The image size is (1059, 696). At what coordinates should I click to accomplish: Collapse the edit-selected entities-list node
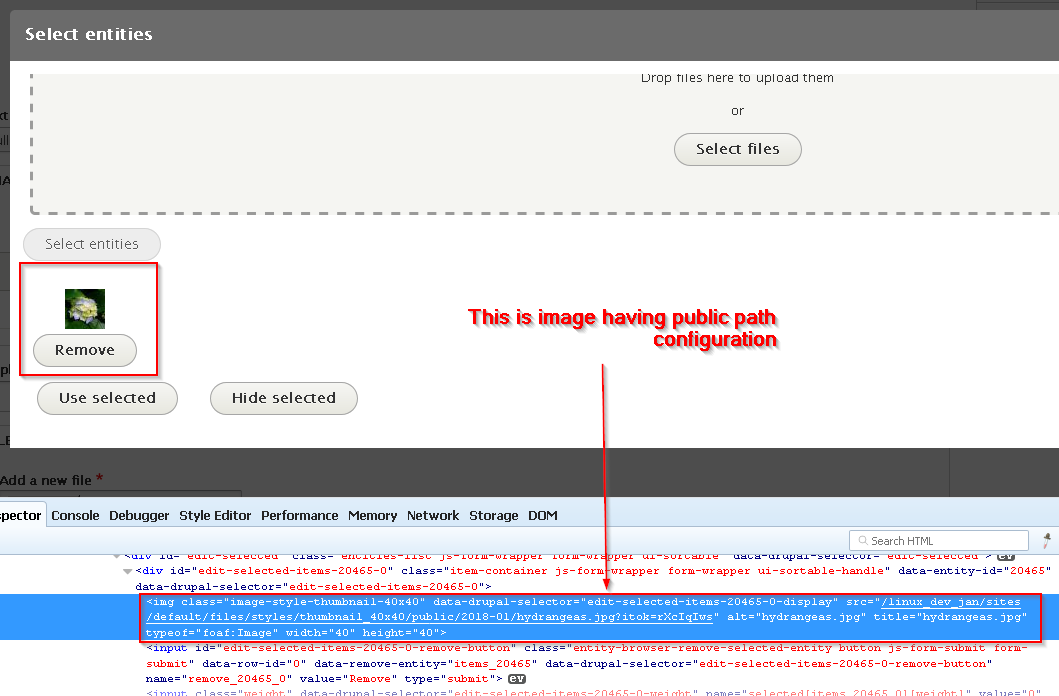(116, 556)
